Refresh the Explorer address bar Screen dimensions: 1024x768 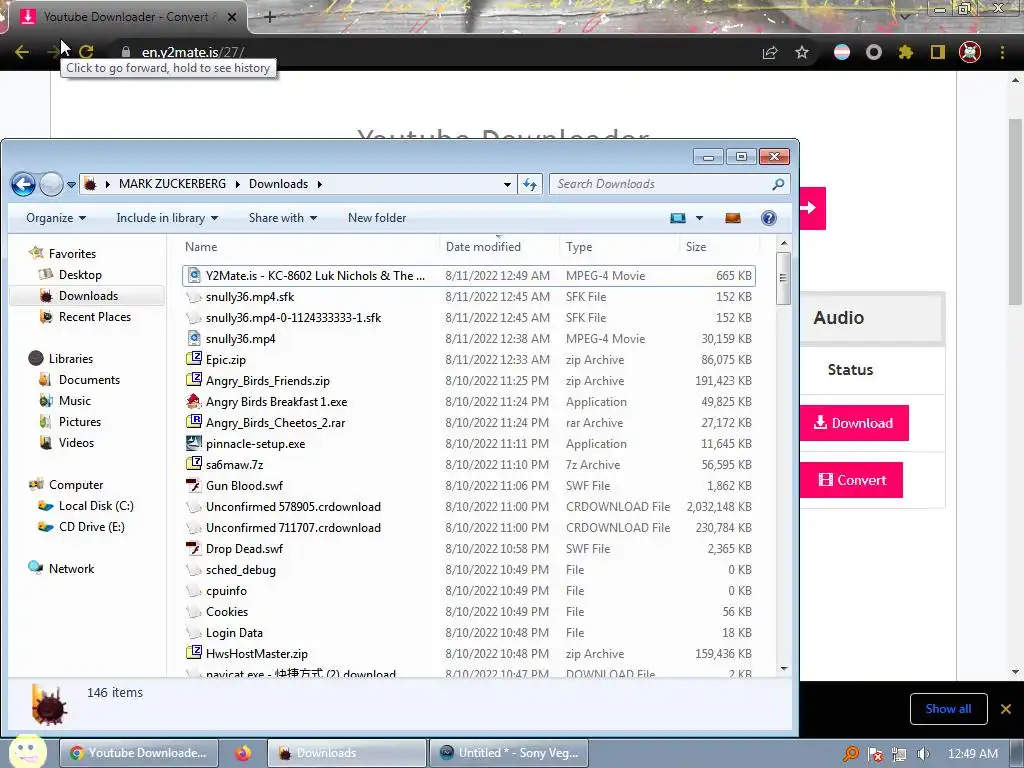pyautogui.click(x=530, y=184)
